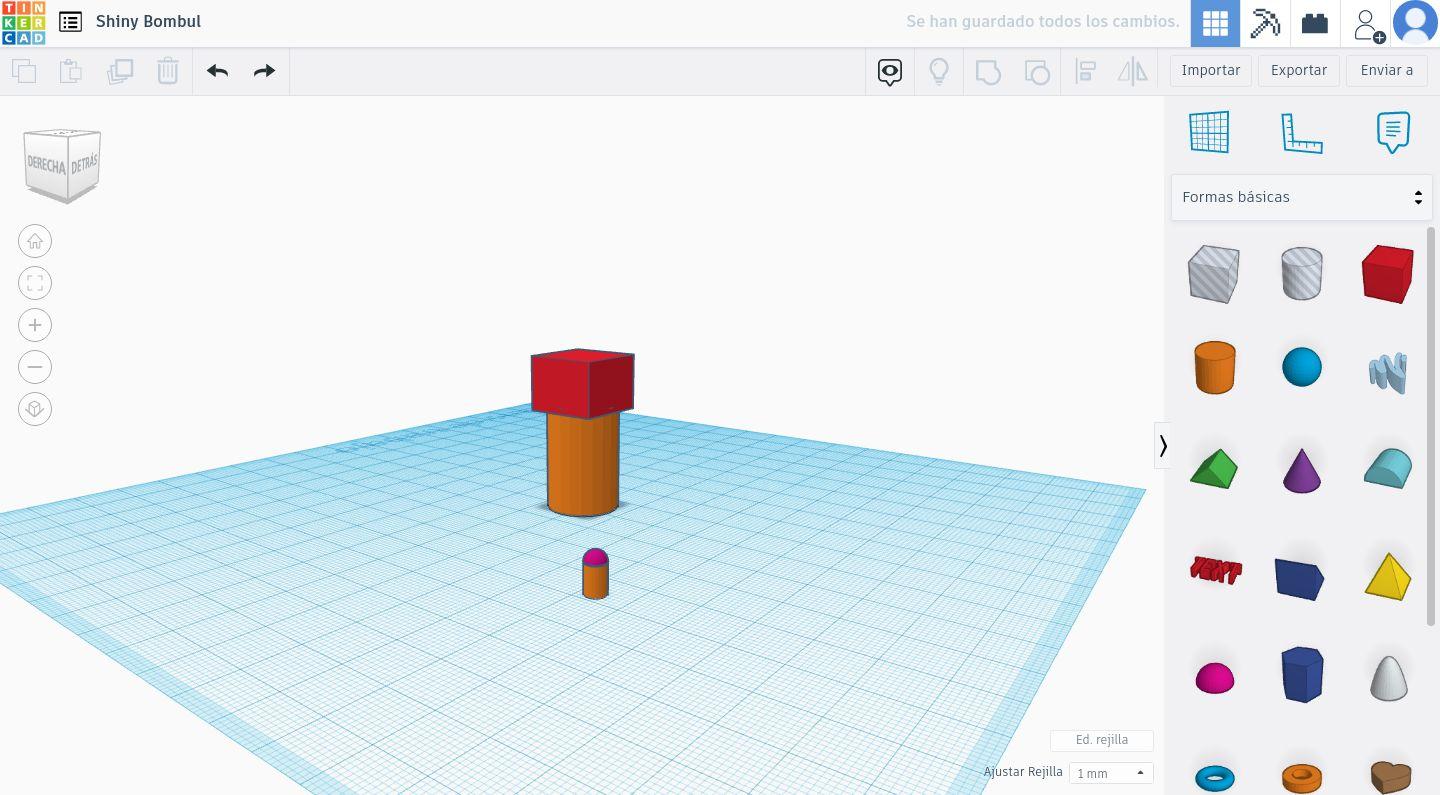Pick the blue sphere shape

tap(1301, 367)
